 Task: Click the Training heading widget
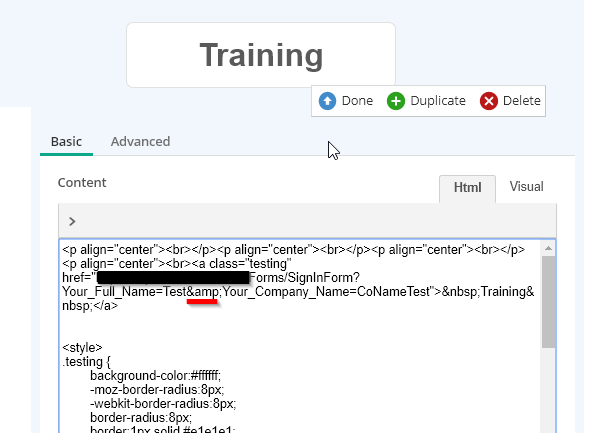(x=261, y=55)
